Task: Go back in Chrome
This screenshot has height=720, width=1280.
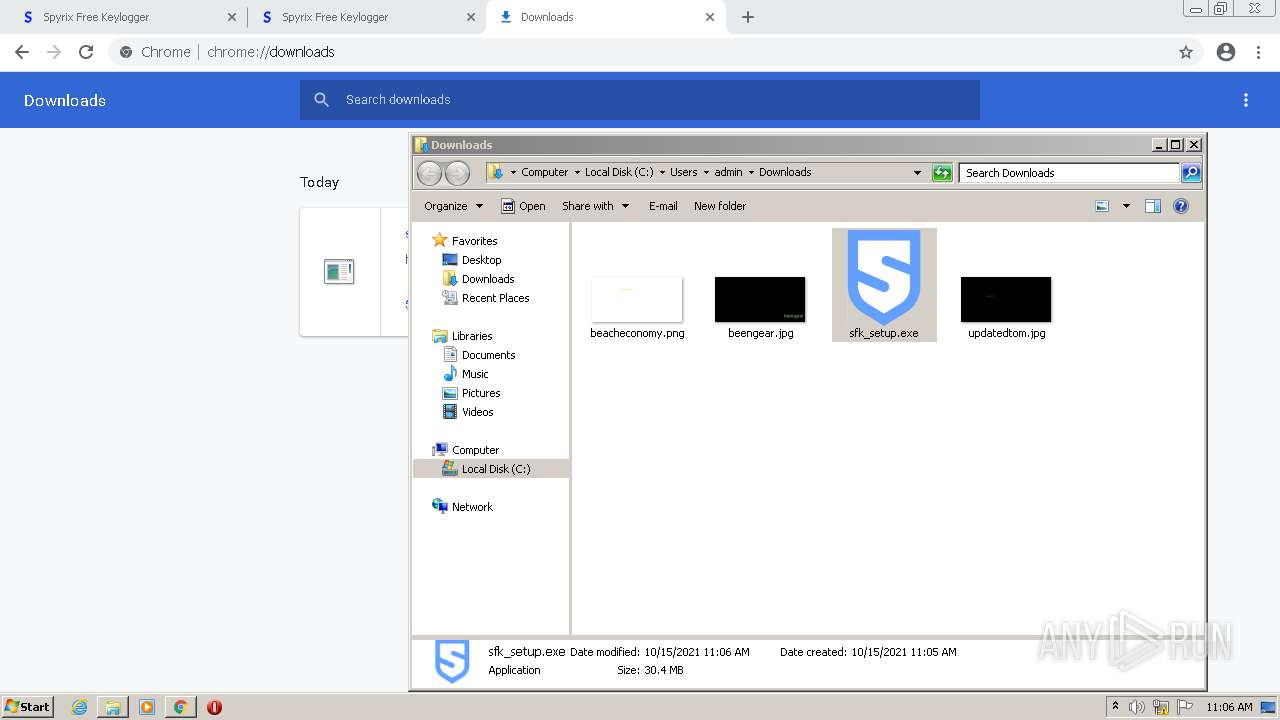Action: click(x=22, y=52)
